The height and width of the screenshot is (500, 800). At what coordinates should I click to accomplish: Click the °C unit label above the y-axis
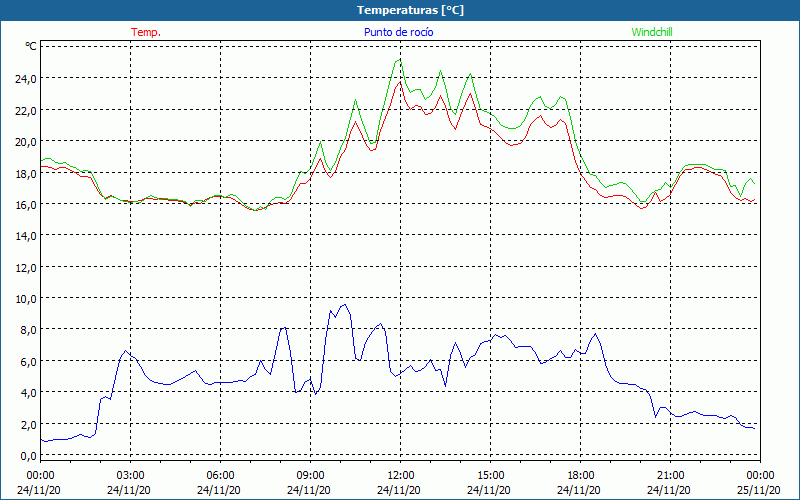click(31, 46)
